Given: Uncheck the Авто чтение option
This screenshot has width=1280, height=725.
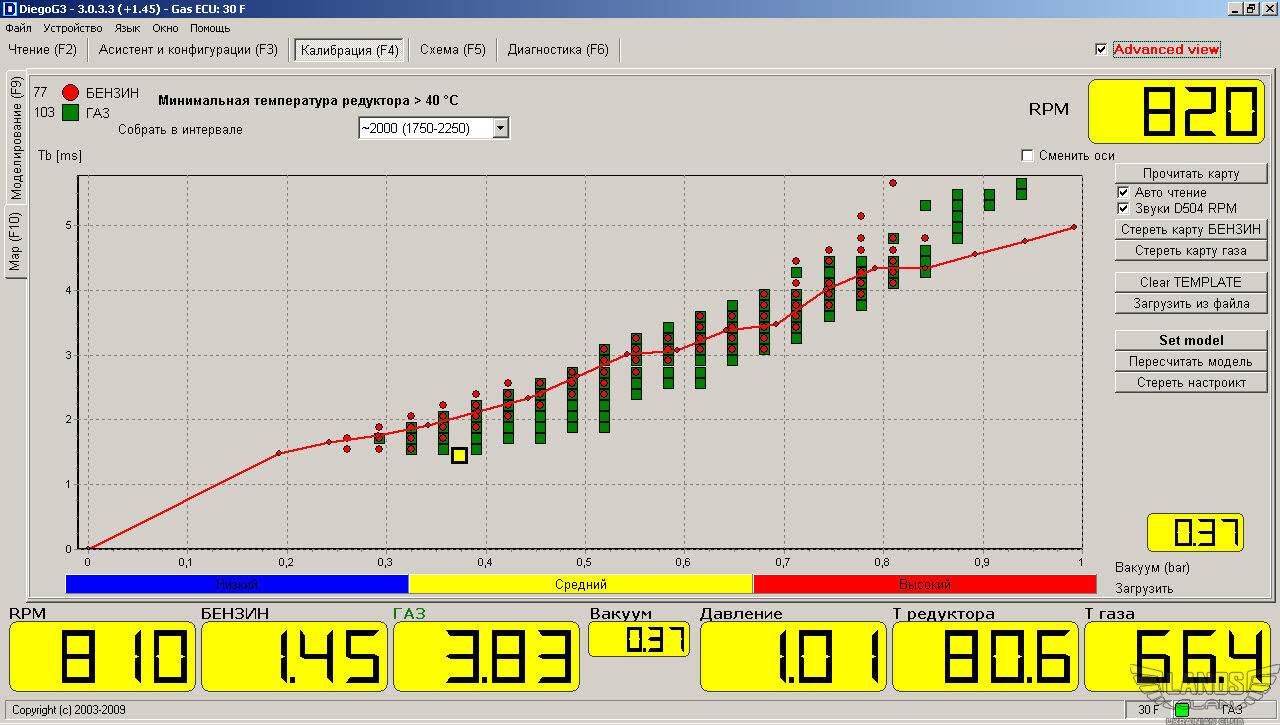Looking at the screenshot, I should click(1124, 192).
